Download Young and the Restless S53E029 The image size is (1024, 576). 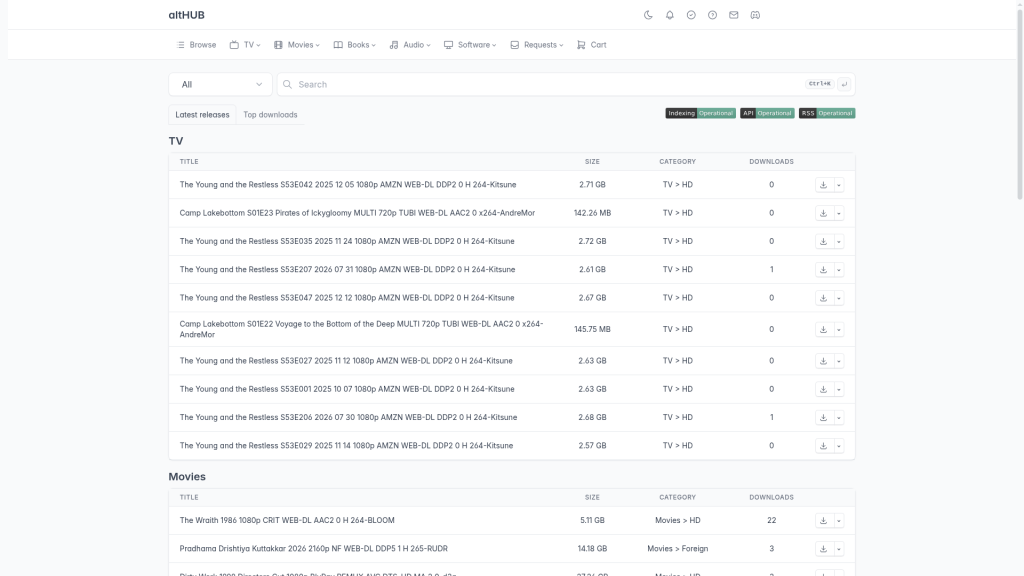(824, 446)
